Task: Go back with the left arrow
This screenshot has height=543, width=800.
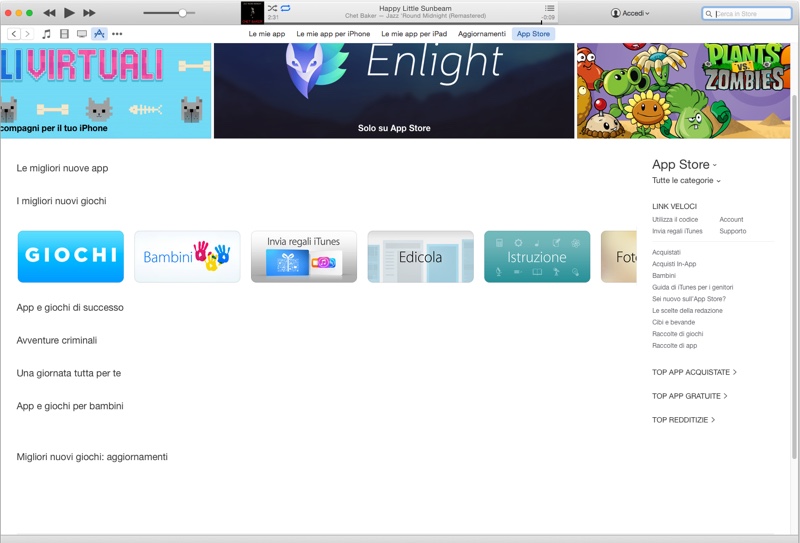Action: click(x=14, y=34)
